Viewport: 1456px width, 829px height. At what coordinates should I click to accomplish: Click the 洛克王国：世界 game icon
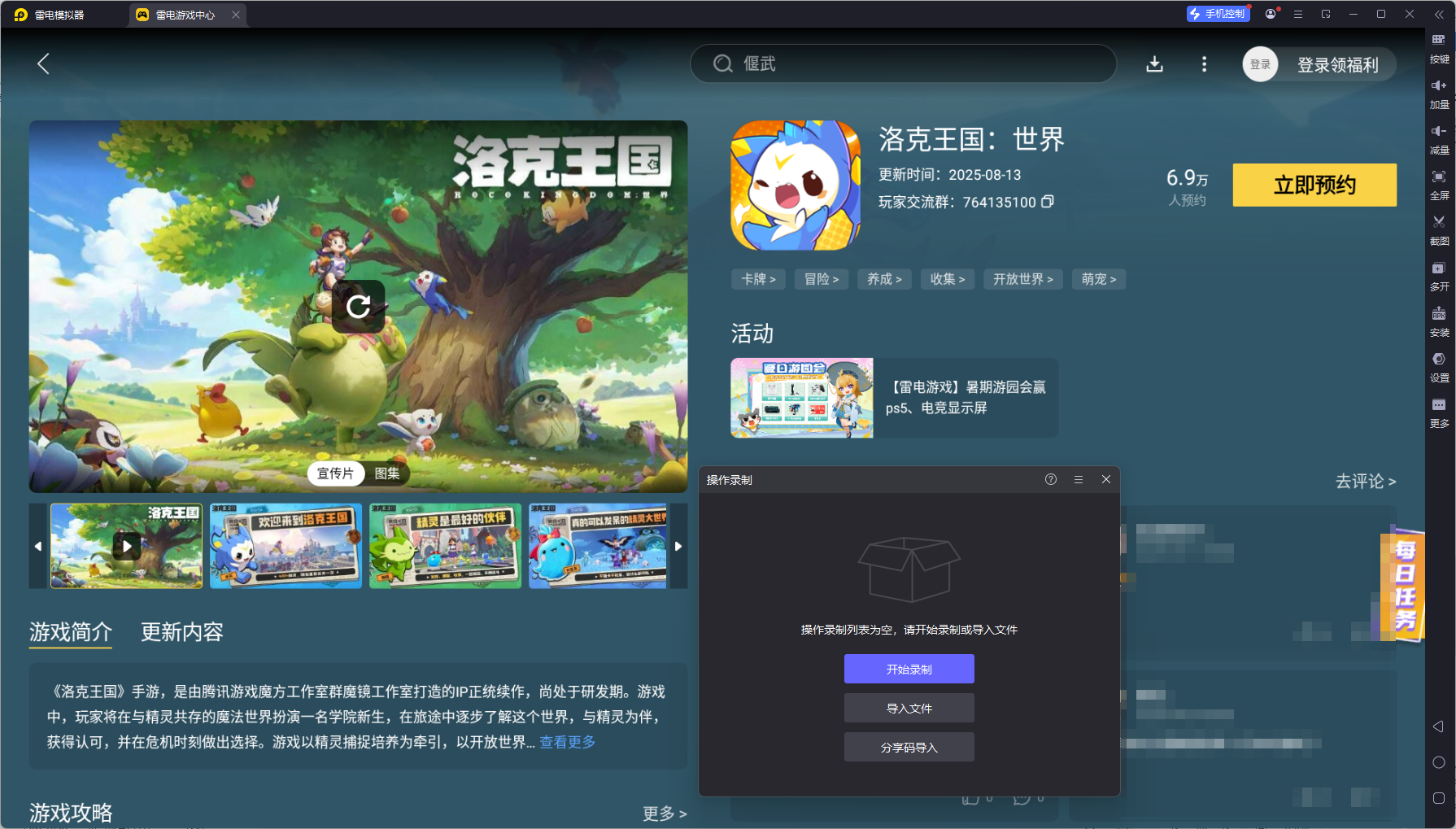pyautogui.click(x=796, y=185)
